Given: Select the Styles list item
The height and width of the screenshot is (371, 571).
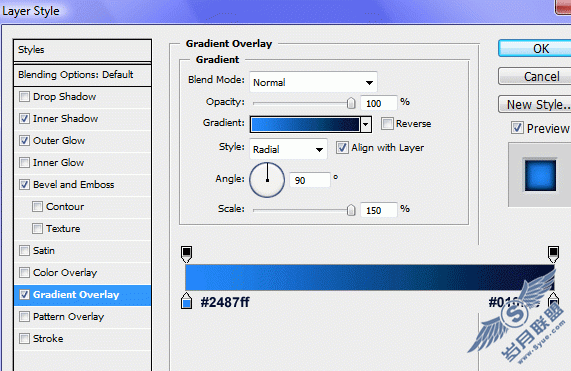Looking at the screenshot, I should pos(82,50).
